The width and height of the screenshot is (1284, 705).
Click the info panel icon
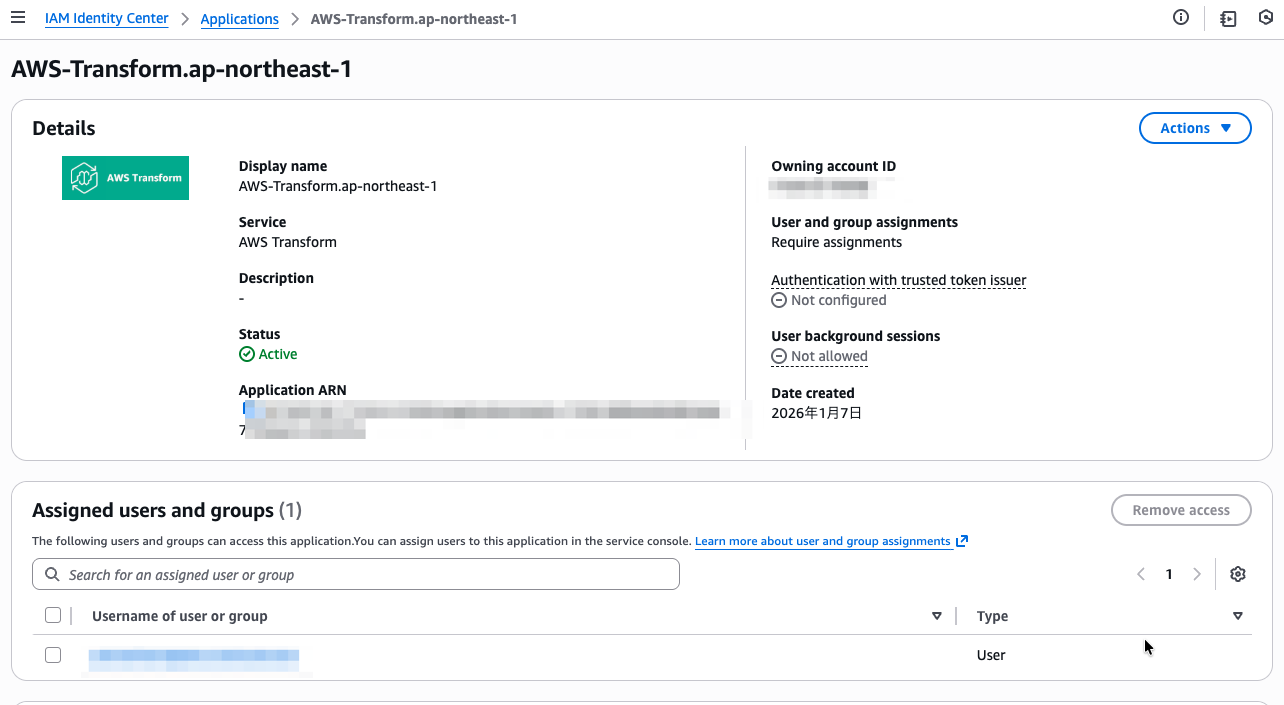[x=1181, y=18]
